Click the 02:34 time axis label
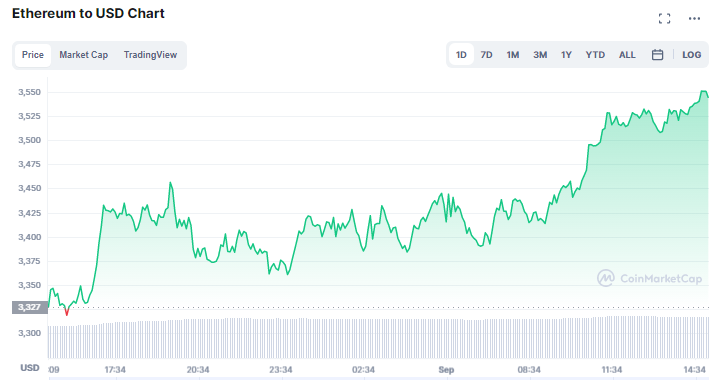 click(364, 369)
